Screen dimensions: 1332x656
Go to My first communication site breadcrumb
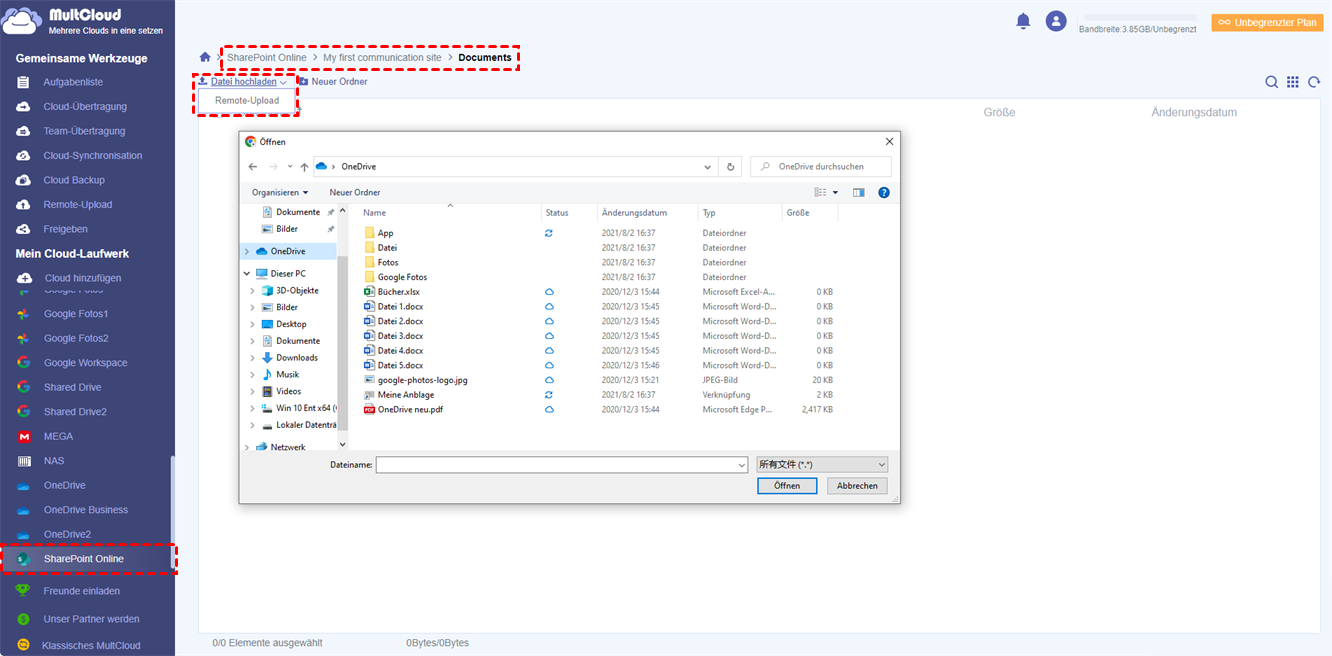382,58
